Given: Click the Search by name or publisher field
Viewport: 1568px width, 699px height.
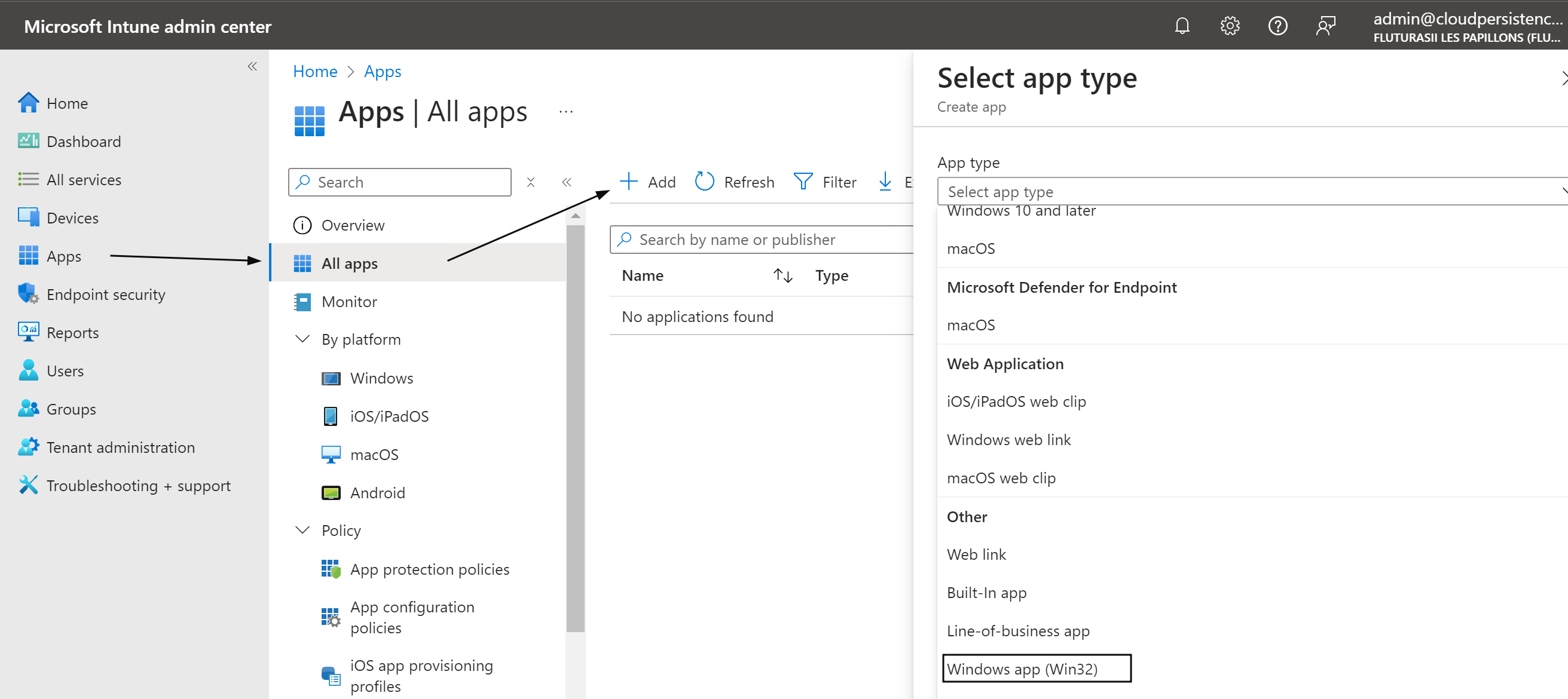Looking at the screenshot, I should [x=762, y=239].
